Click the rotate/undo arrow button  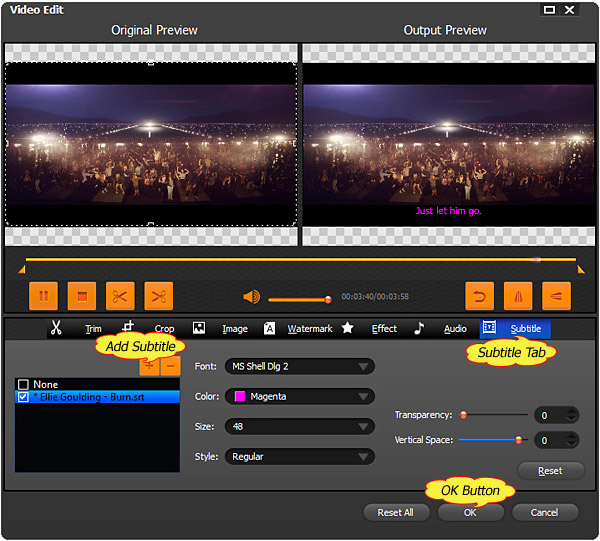coord(479,296)
